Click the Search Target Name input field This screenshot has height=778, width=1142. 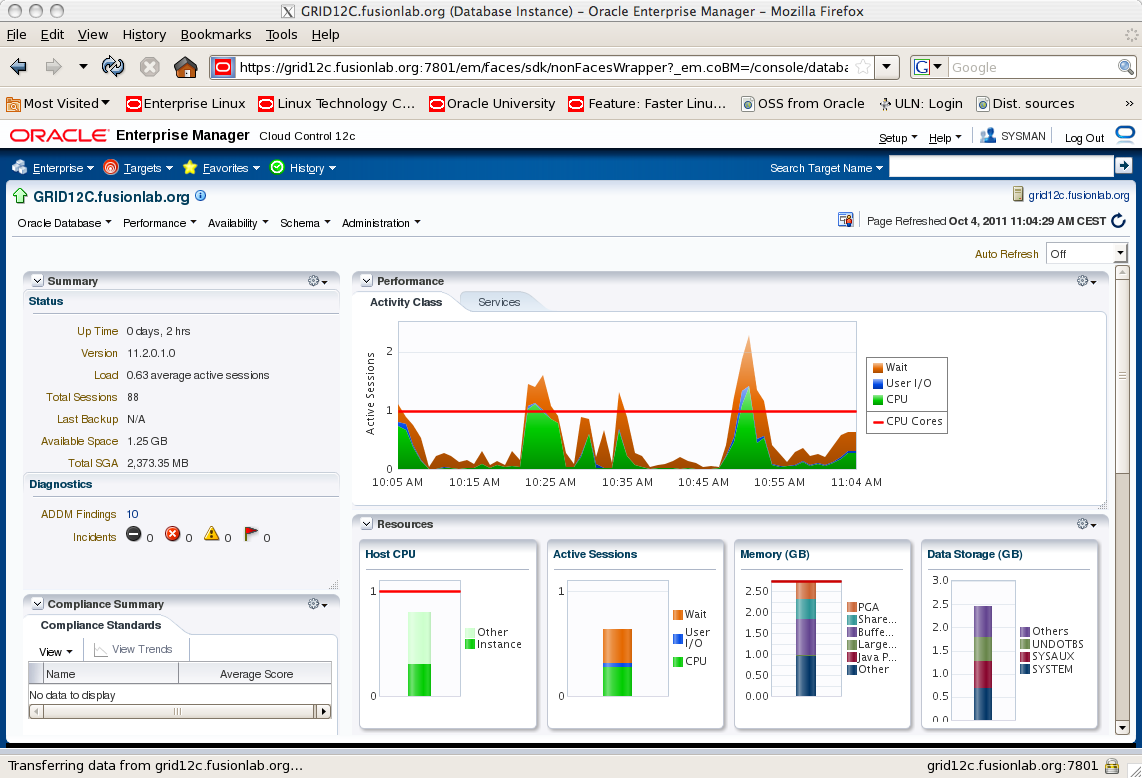(1001, 167)
